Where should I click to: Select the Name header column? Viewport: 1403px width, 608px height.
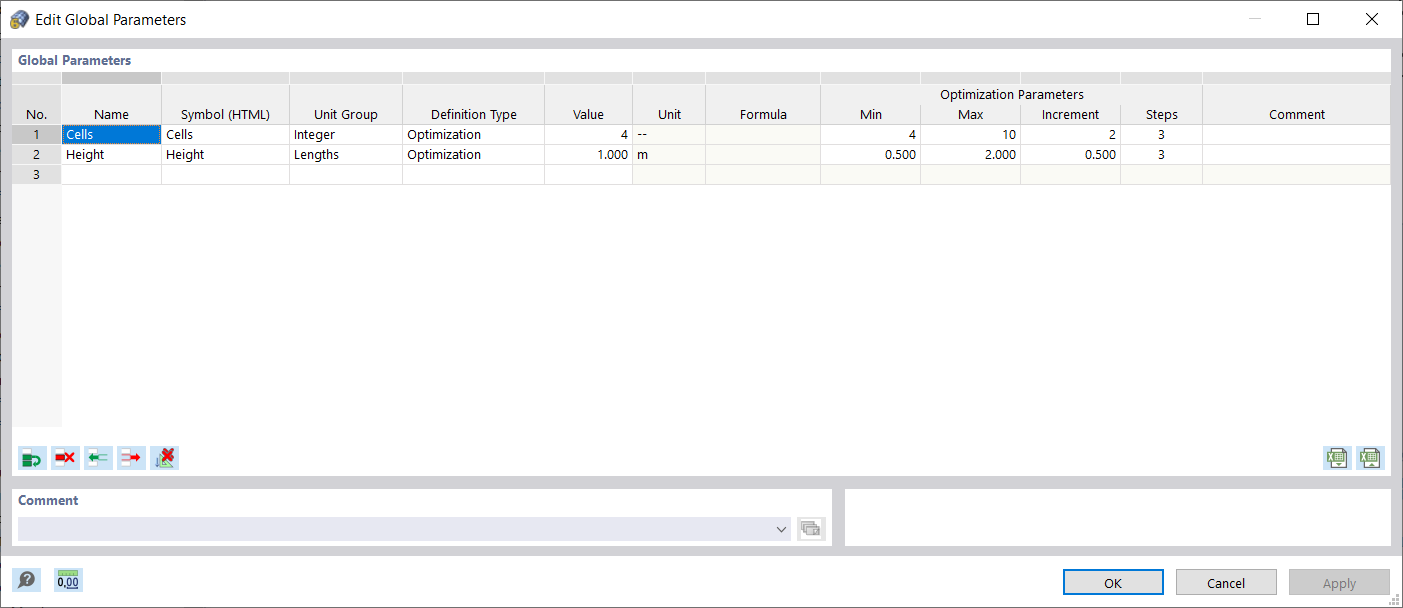110,113
